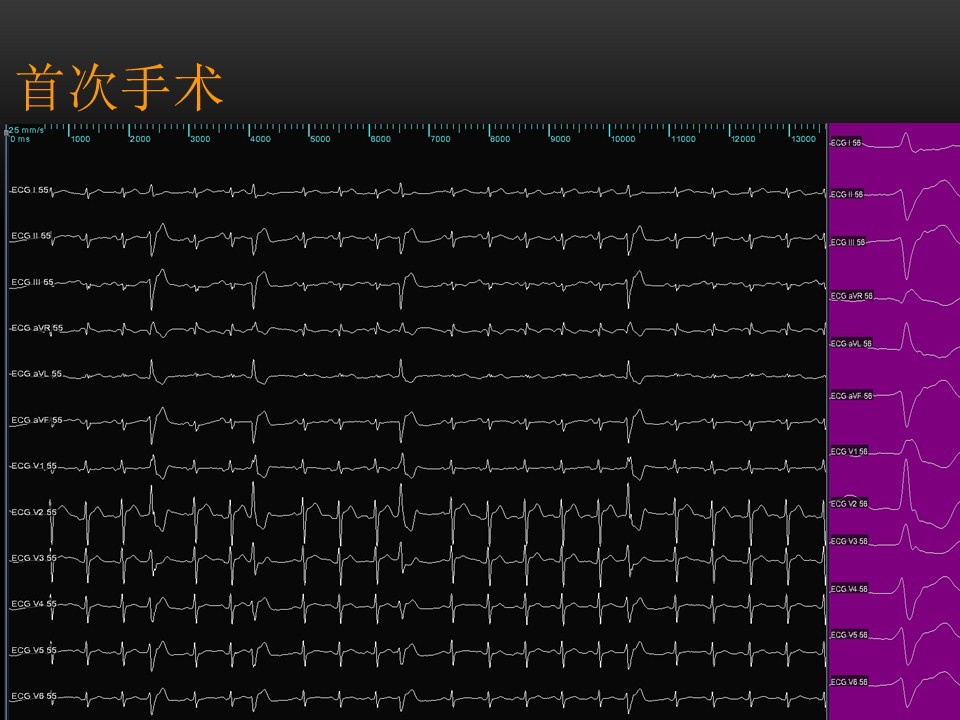
Task: Select ECG V3 56 in purple panel
Action: [849, 541]
